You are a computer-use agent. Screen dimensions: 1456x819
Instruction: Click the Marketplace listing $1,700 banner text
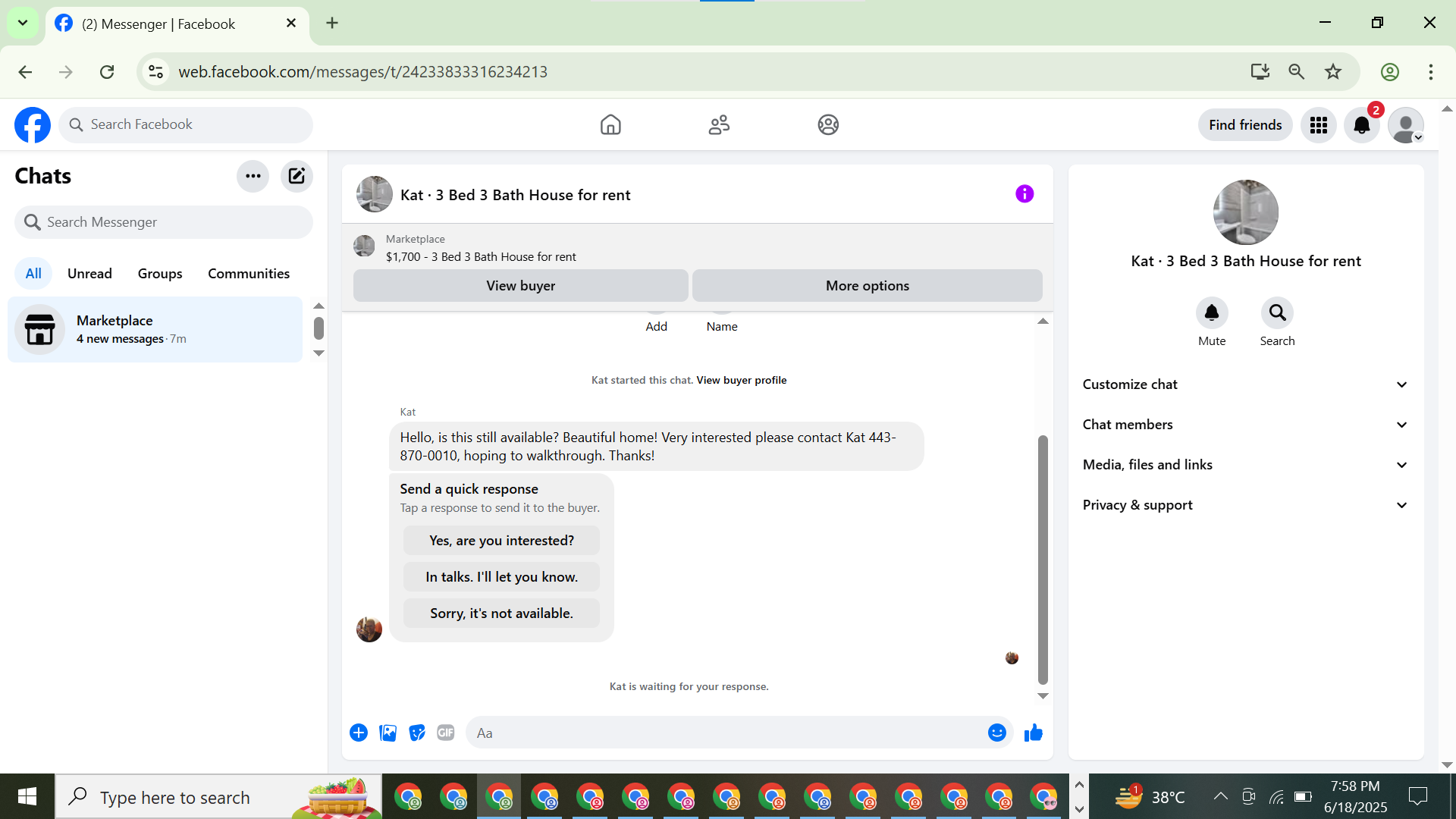(481, 257)
